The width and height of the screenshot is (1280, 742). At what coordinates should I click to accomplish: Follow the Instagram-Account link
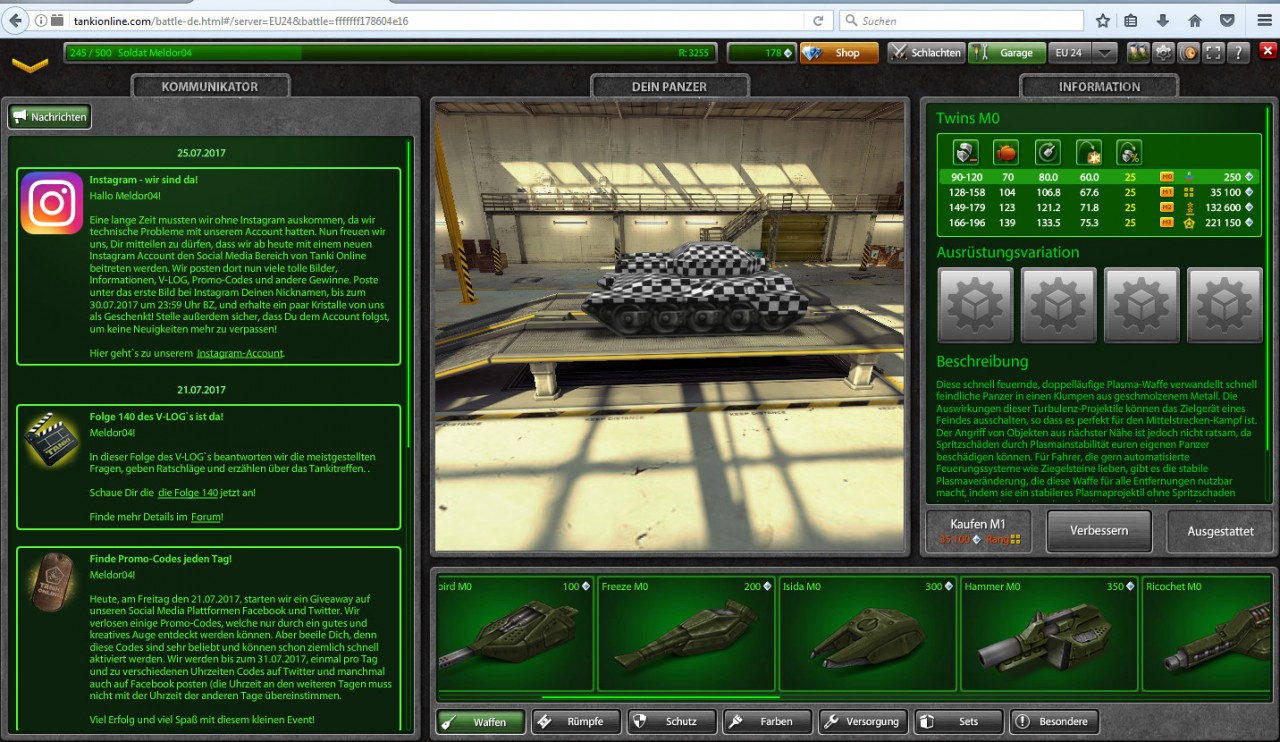tap(240, 353)
